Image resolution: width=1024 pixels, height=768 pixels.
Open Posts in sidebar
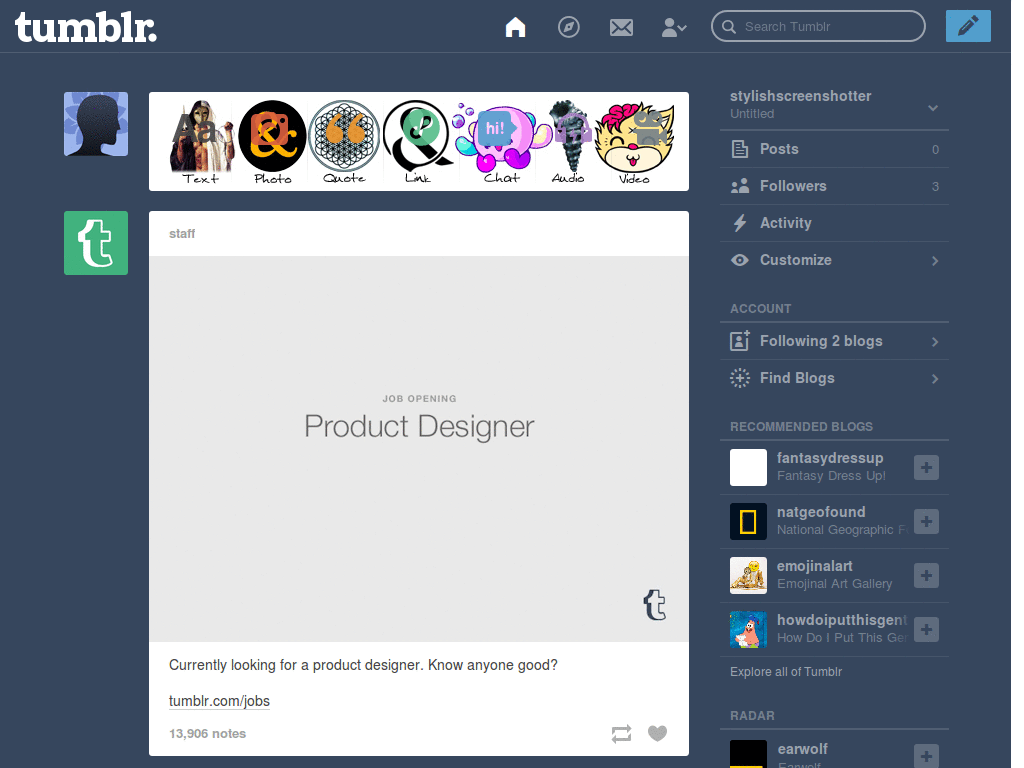(834, 149)
